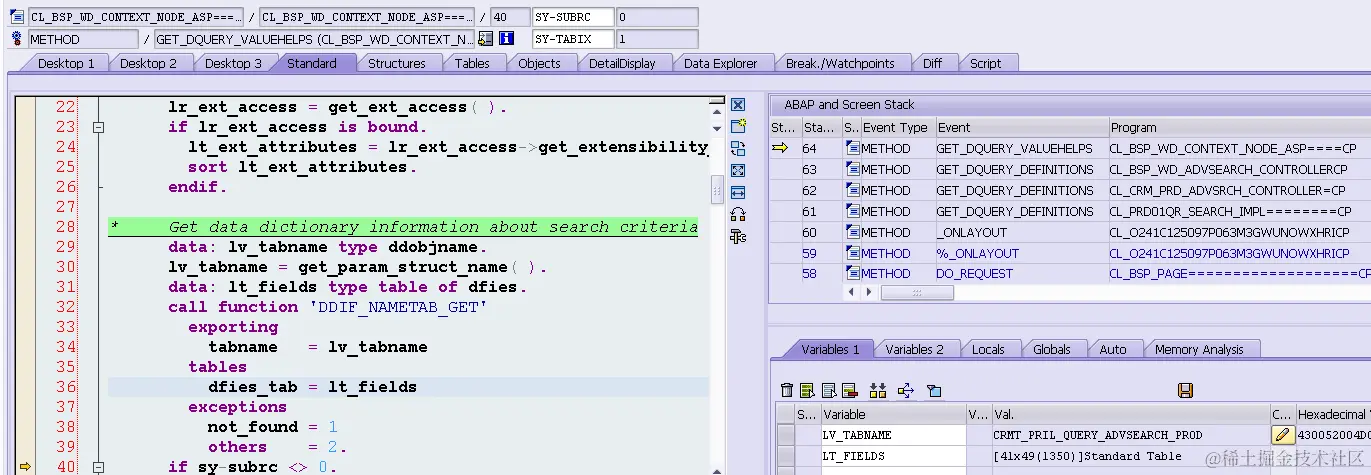Click the small icon before the blue info icon
Image resolution: width=1371 pixels, height=475 pixels.
click(x=486, y=39)
